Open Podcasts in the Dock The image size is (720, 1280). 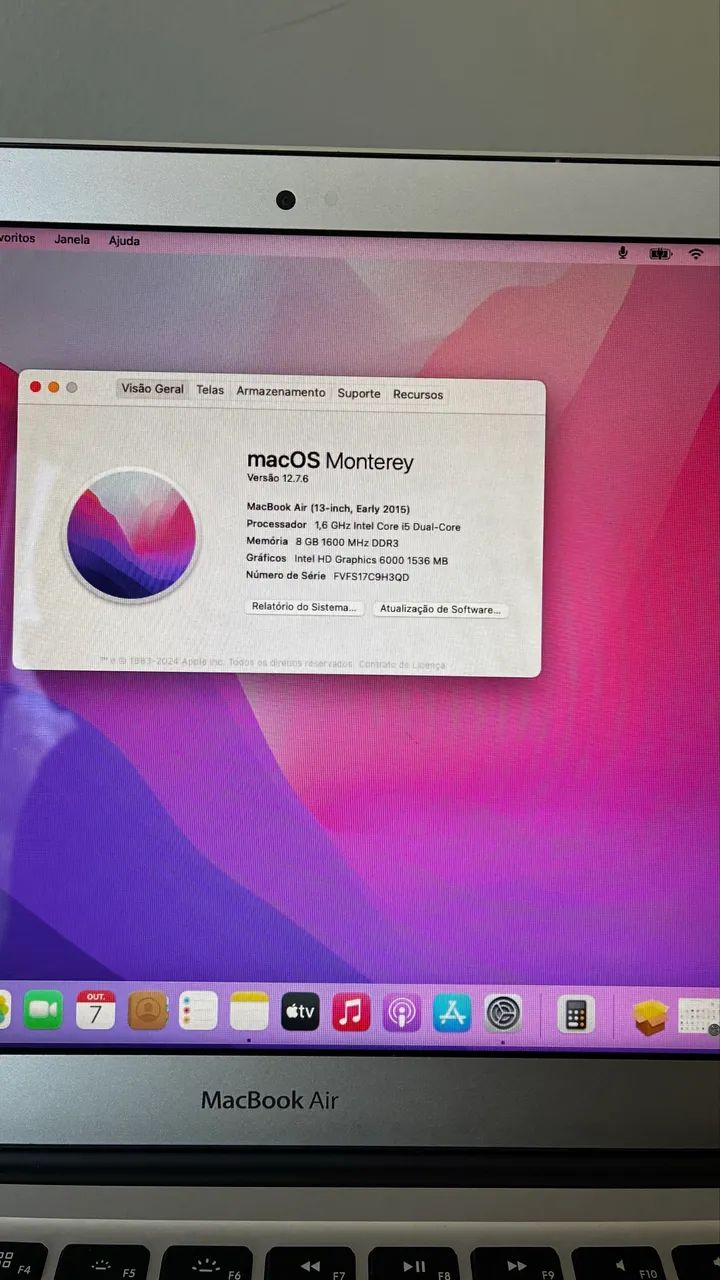[402, 1013]
